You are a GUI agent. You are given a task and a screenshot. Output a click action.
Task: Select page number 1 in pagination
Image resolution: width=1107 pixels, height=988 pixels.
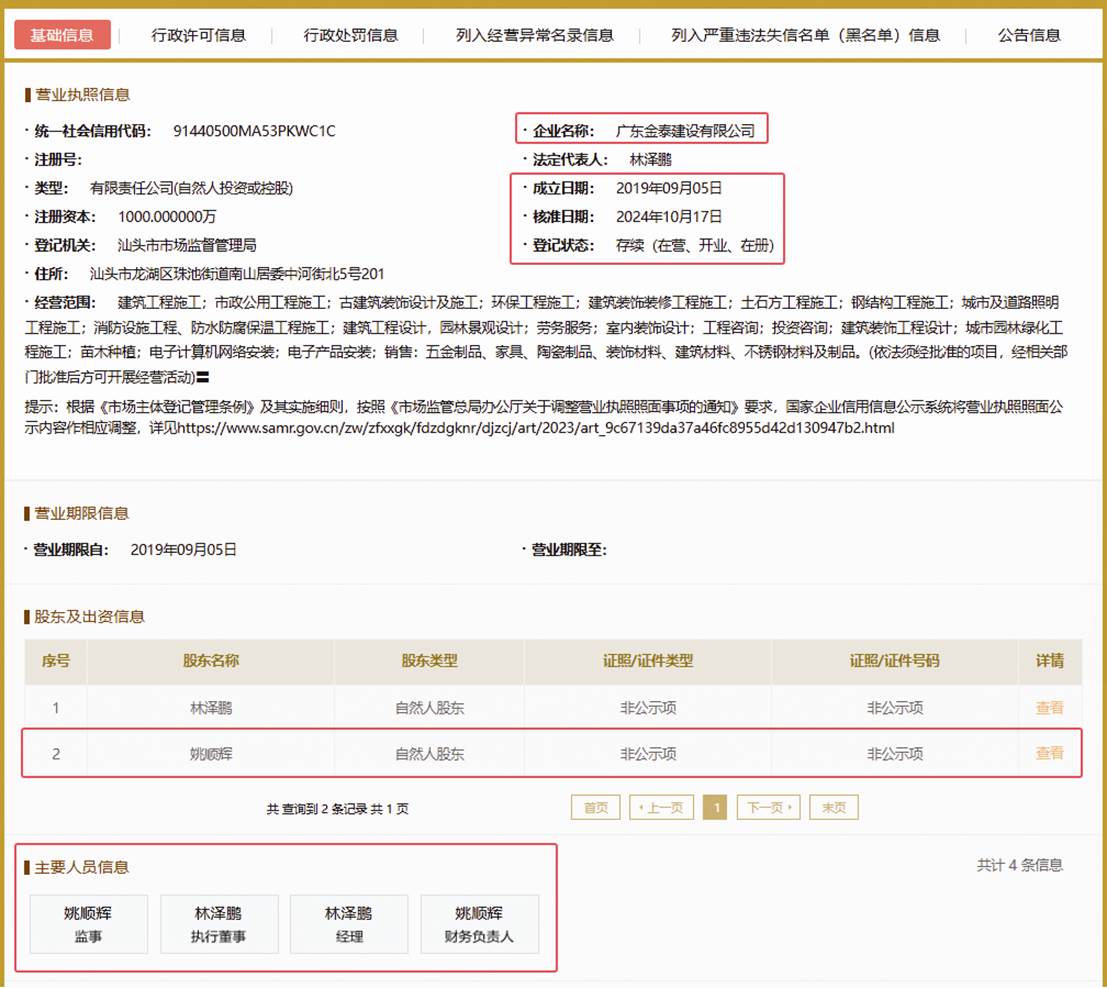tap(715, 807)
